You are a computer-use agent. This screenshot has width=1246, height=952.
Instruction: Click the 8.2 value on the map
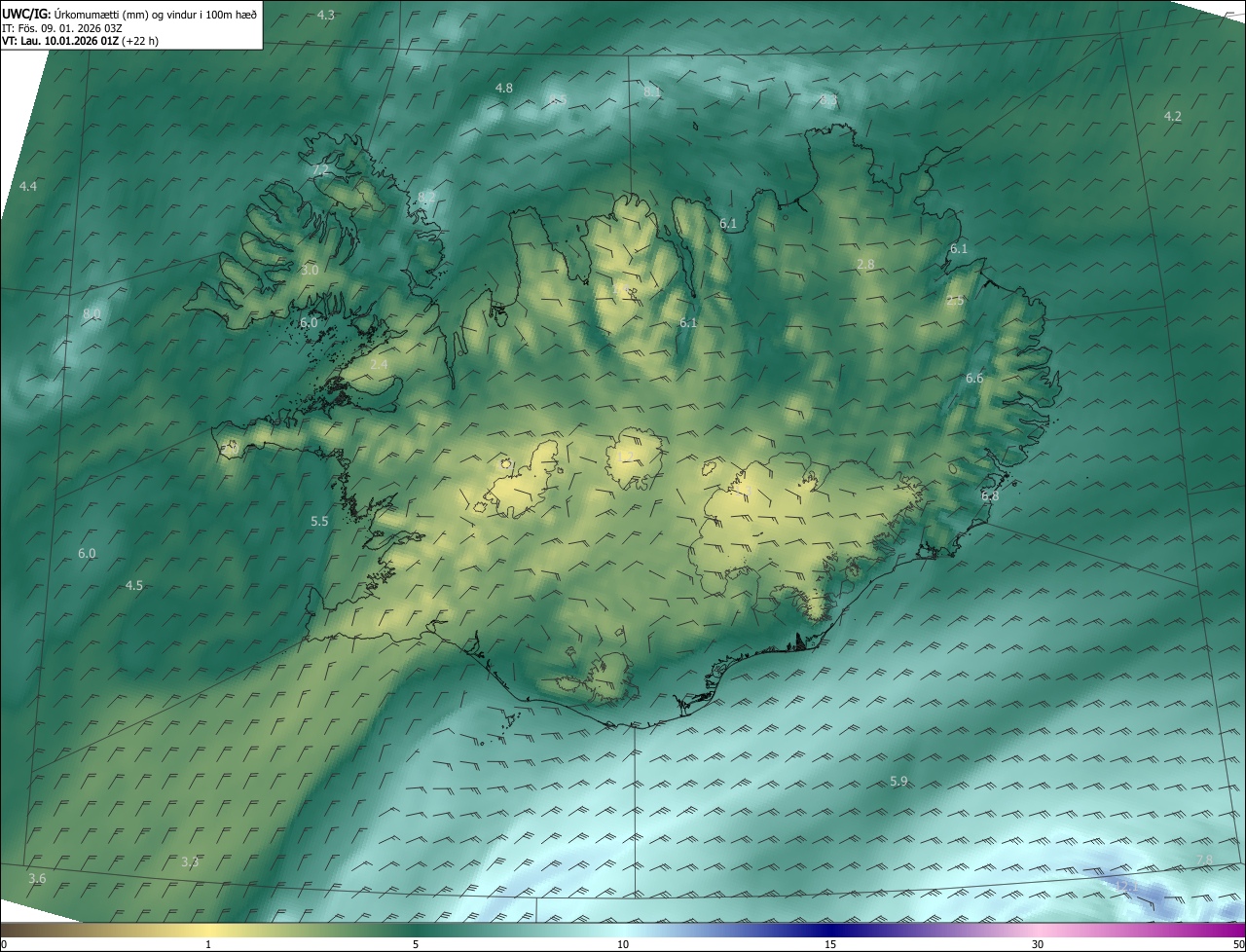tap(426, 196)
